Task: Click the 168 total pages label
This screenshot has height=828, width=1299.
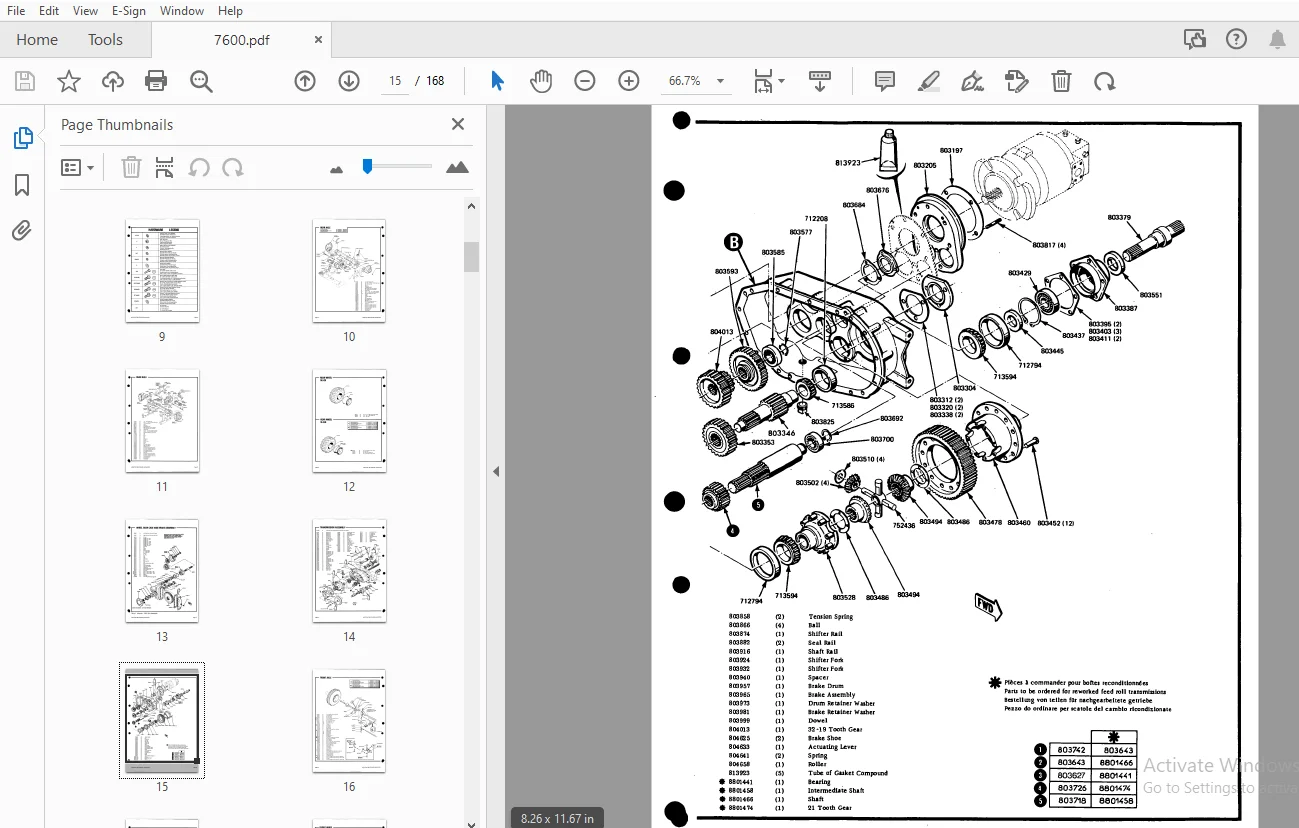Action: tap(435, 81)
